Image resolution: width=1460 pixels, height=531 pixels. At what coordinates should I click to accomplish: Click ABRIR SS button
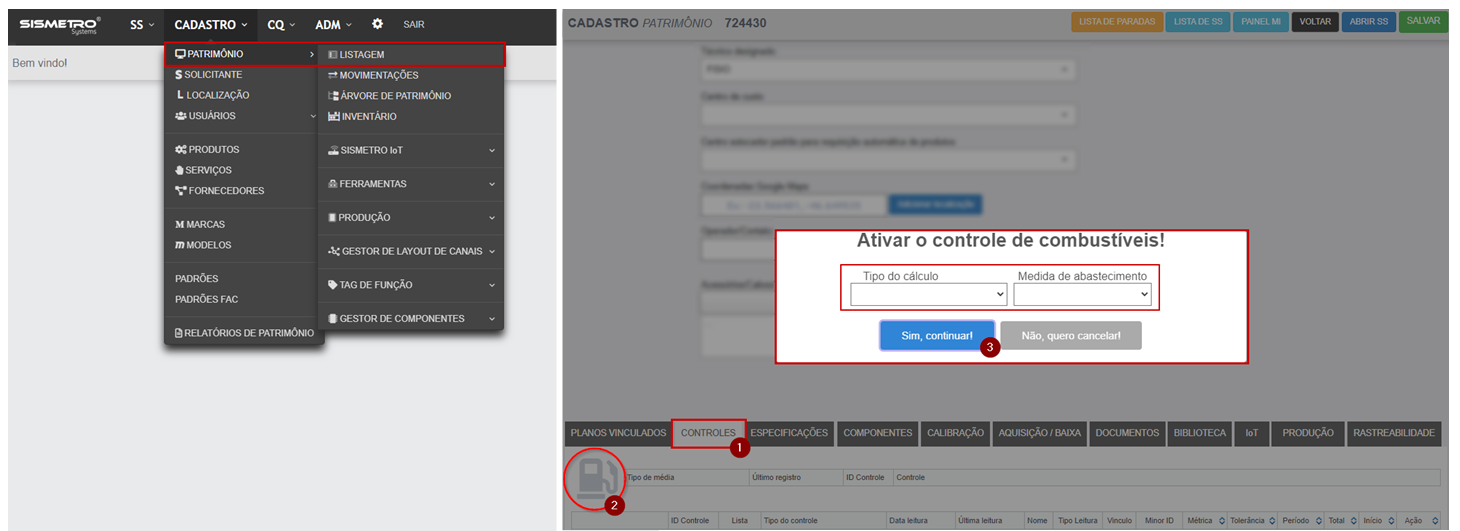click(x=1369, y=21)
